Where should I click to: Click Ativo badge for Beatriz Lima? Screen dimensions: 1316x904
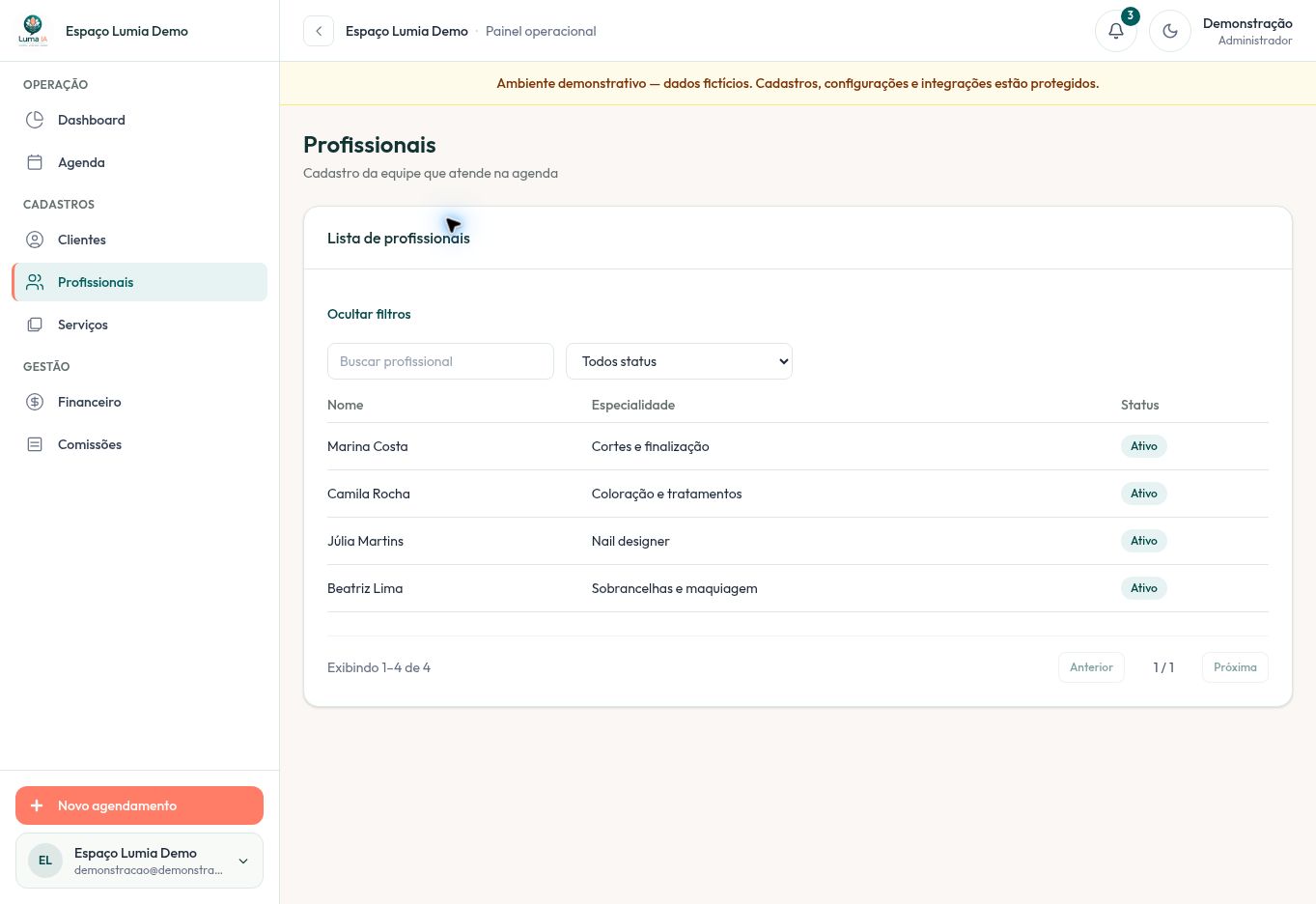[x=1144, y=588]
